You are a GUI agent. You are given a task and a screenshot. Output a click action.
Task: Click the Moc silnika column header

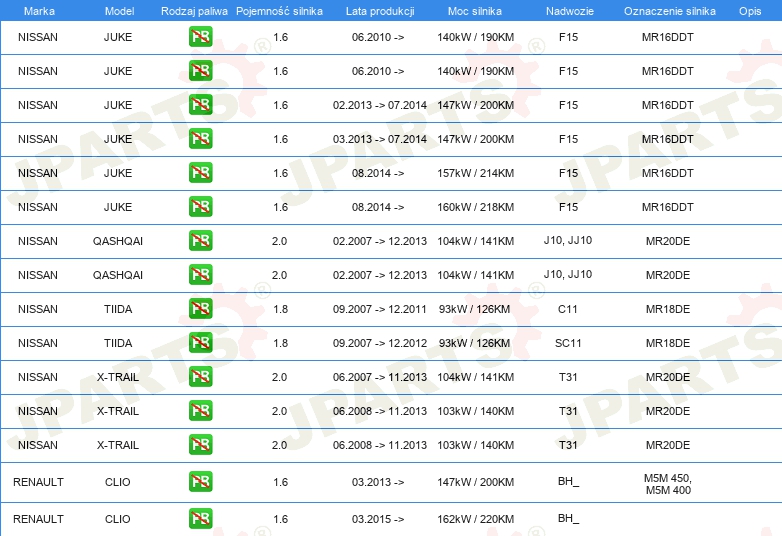point(475,11)
